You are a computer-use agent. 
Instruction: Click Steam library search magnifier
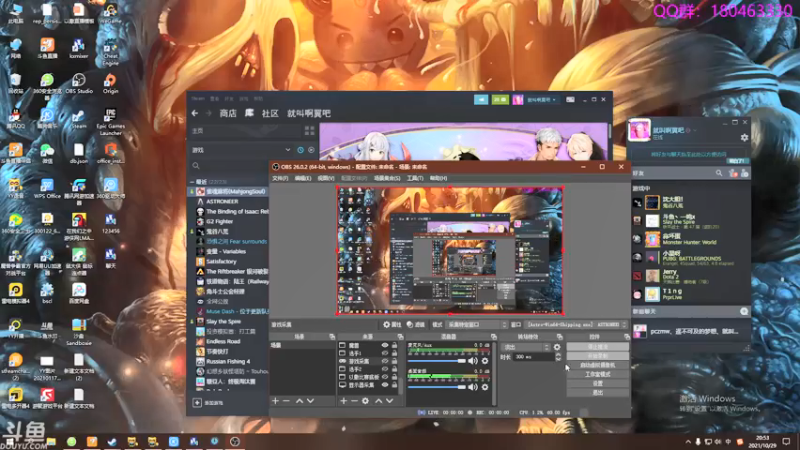(x=196, y=166)
